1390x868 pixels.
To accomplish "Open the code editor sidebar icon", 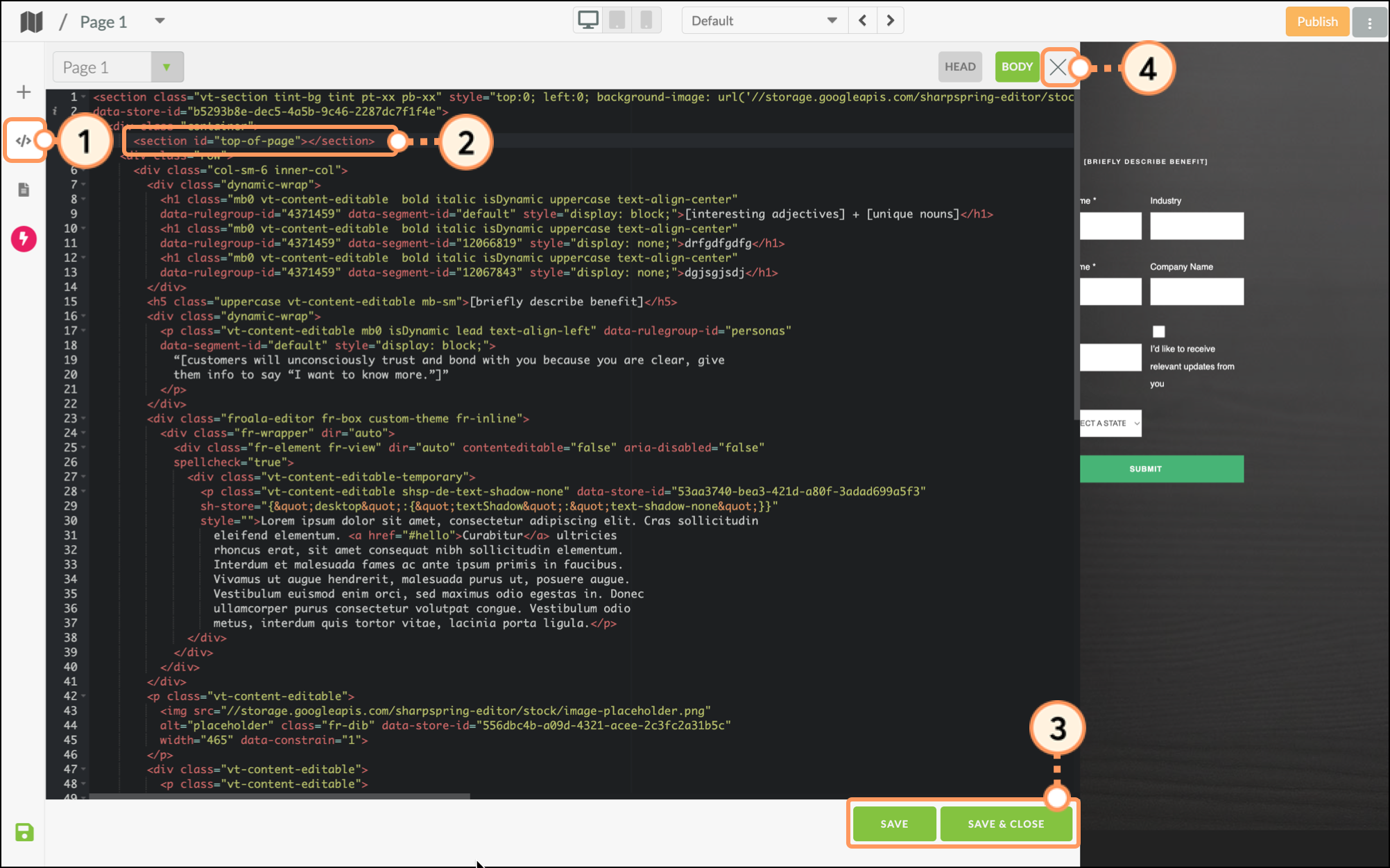I will tap(24, 141).
